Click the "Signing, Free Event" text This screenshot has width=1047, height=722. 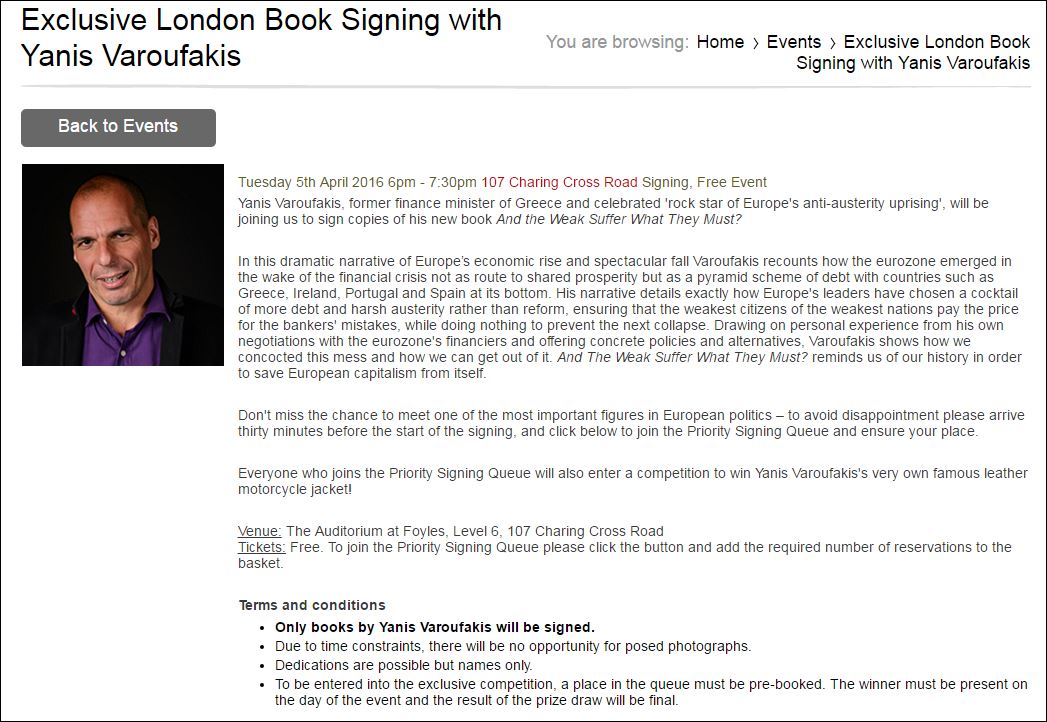tap(704, 182)
